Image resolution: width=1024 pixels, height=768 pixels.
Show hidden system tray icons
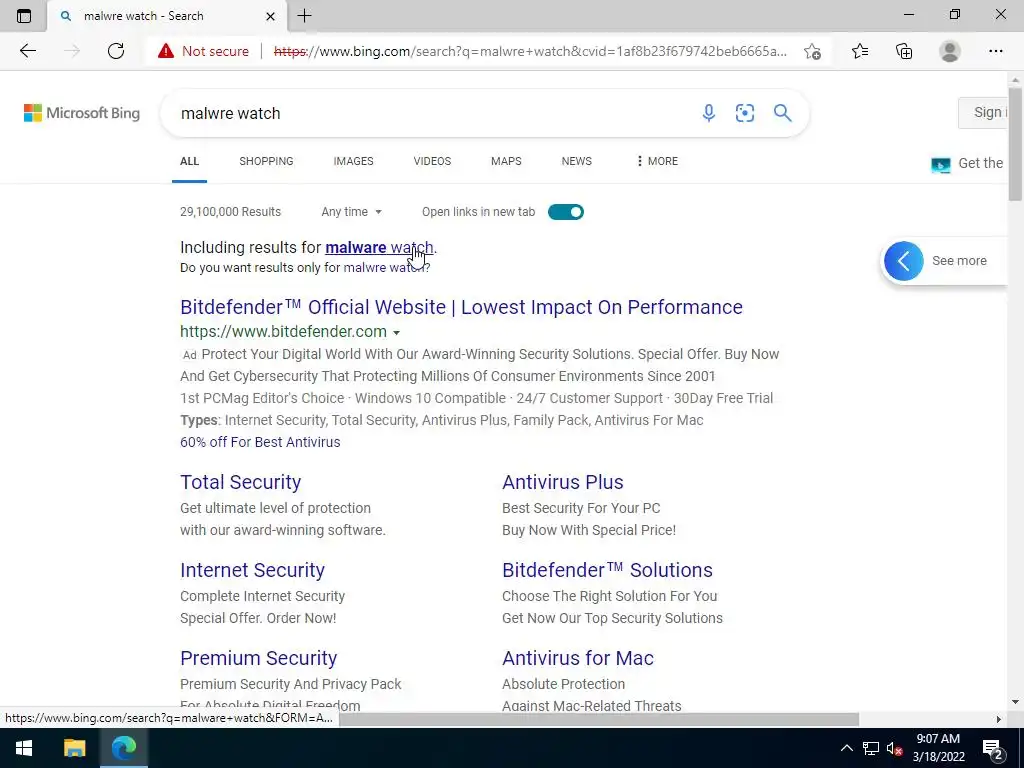[x=846, y=748]
